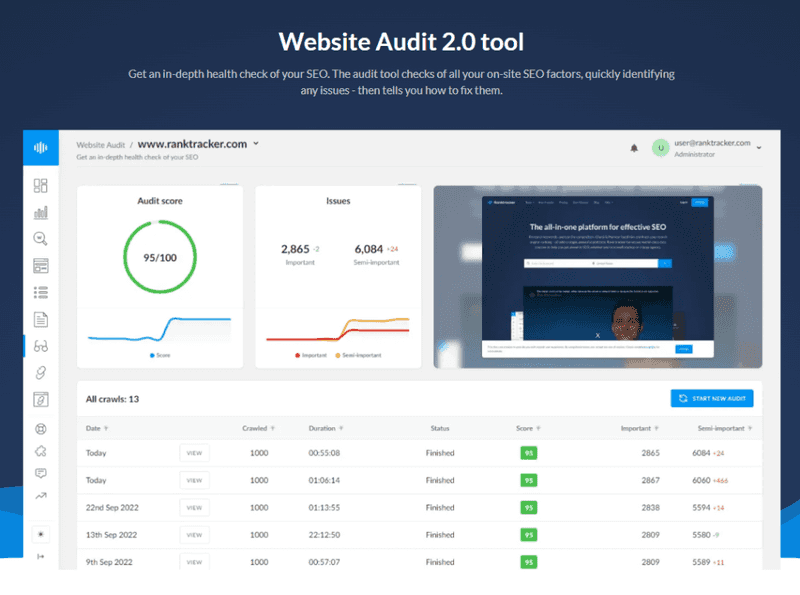The image size is (800, 595).
Task: Open the puzzle piece extensions icon
Action: tap(41, 451)
